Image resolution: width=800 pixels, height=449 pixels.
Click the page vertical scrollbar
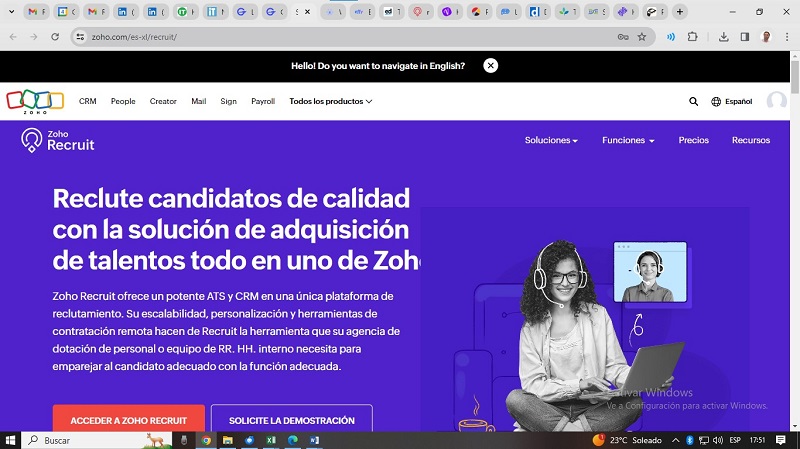pyautogui.click(x=795, y=77)
